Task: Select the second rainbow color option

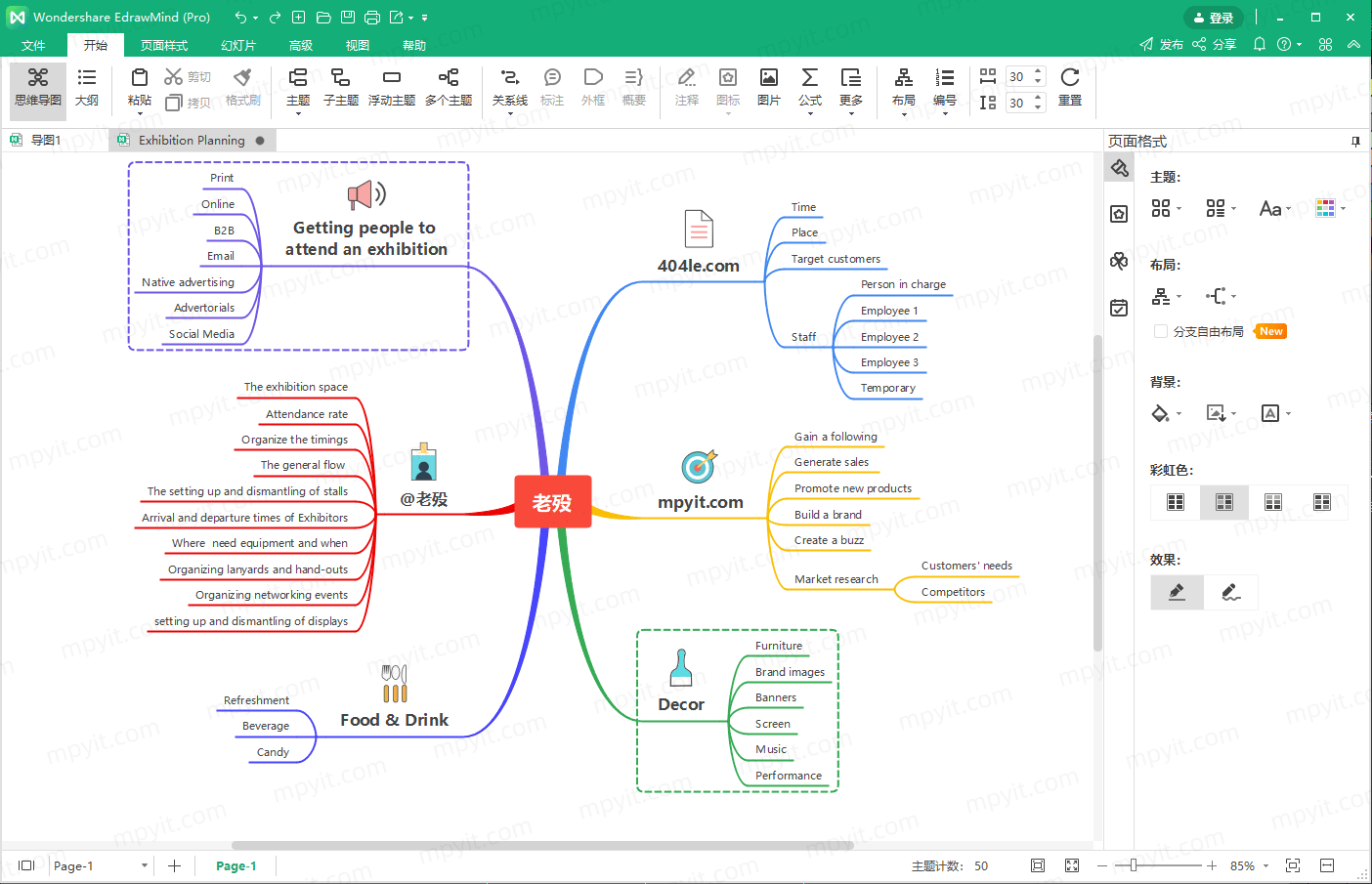Action: [1224, 502]
